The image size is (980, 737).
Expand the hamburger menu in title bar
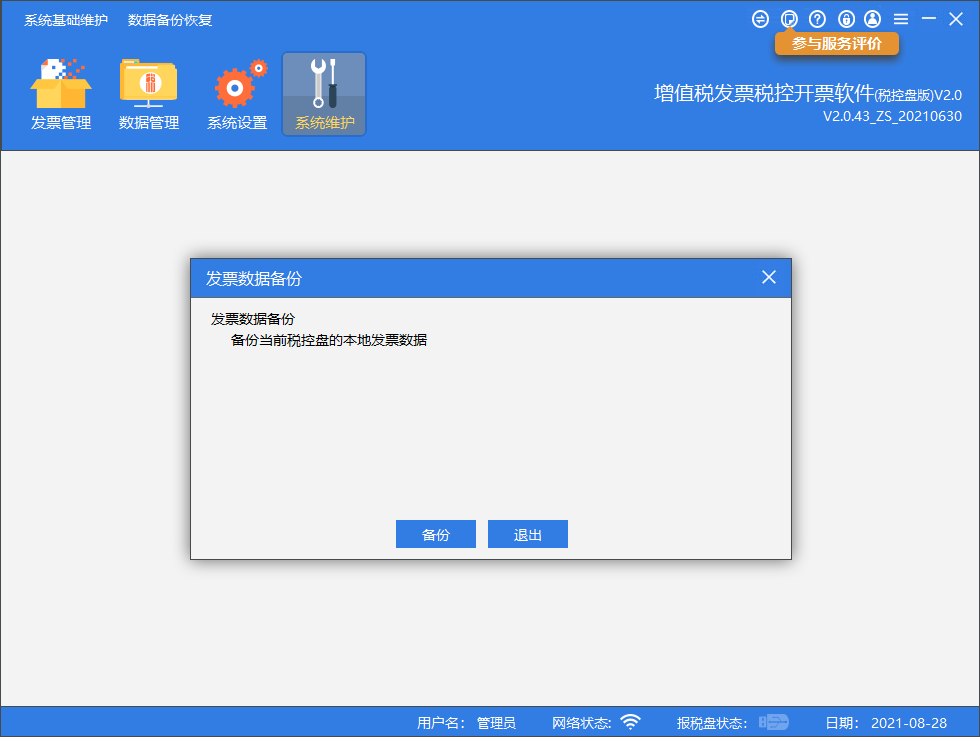[x=901, y=19]
